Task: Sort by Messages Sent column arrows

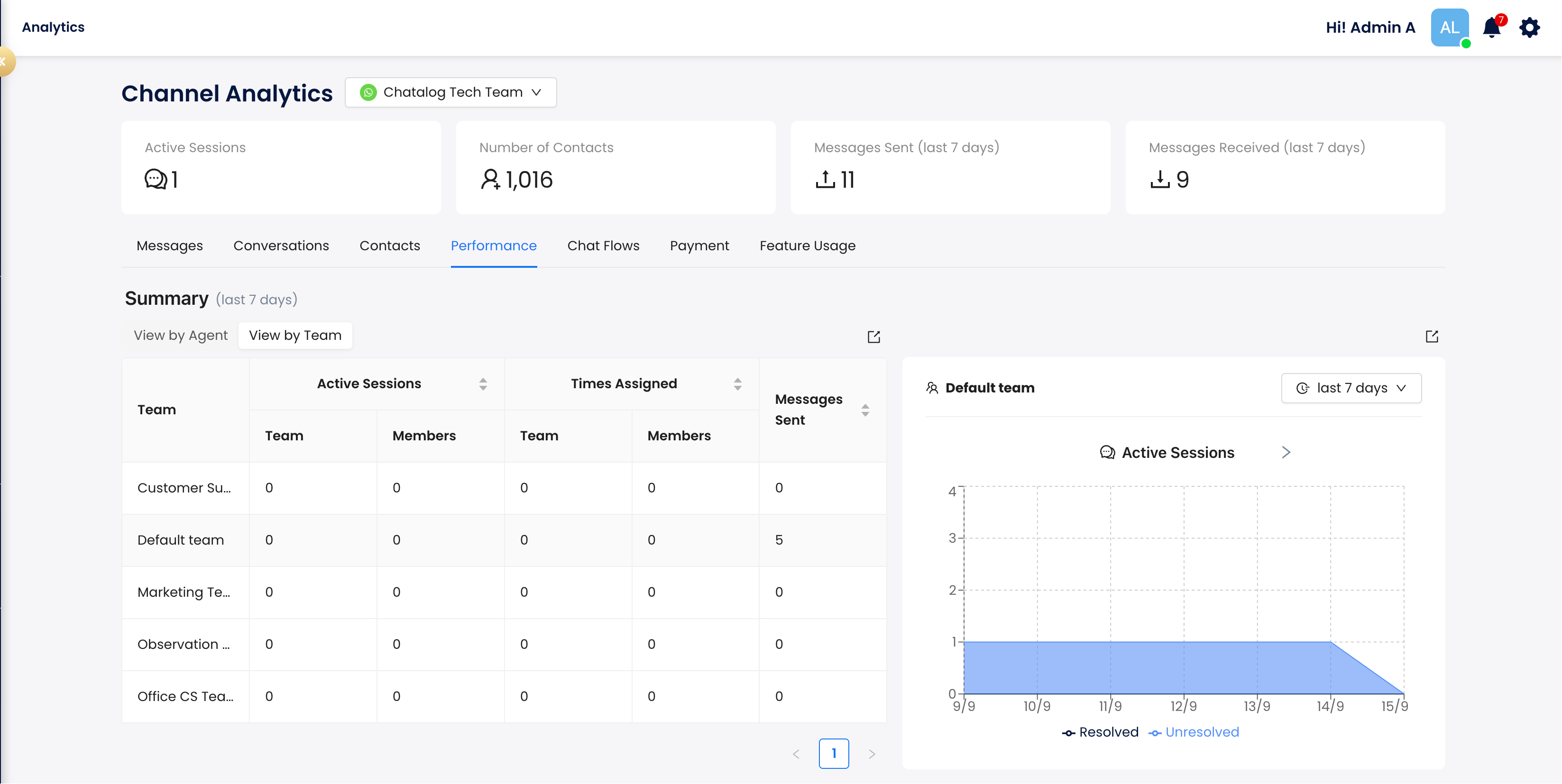Action: click(x=865, y=410)
